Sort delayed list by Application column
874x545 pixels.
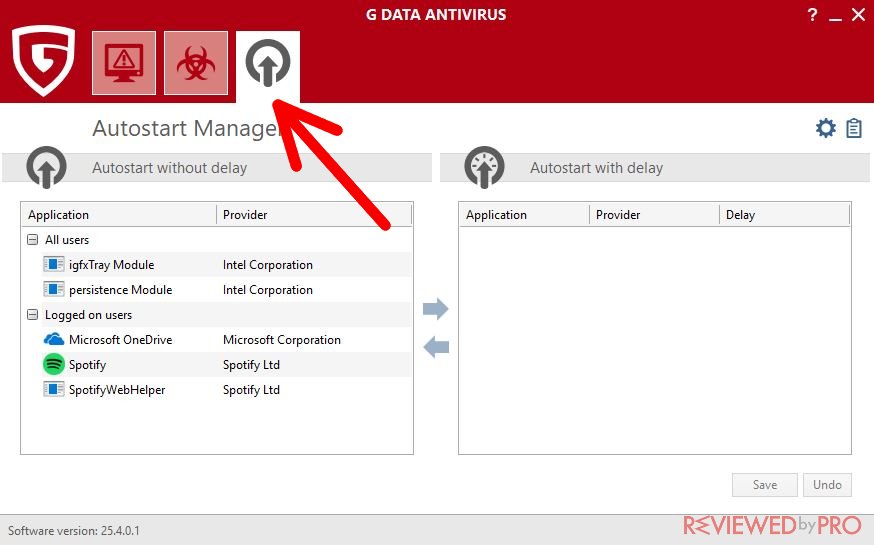pyautogui.click(x=524, y=215)
